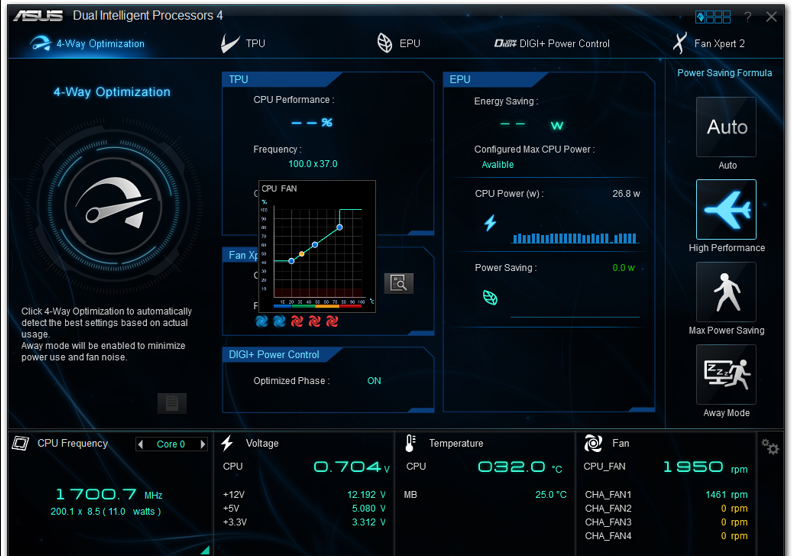
Task: Enable Away Mode sleeping monitor icon
Action: point(726,374)
